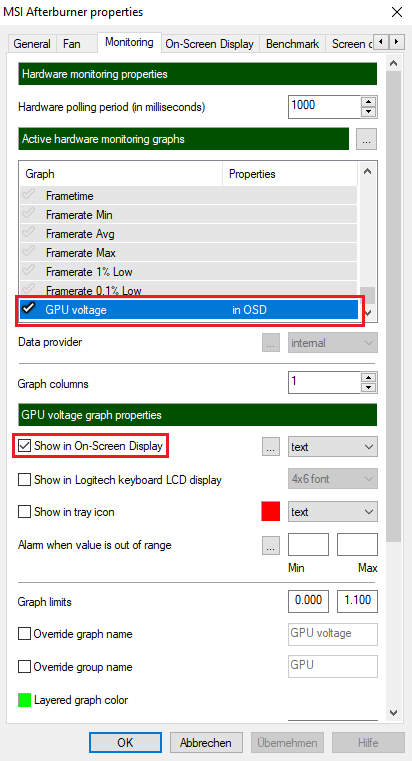Click the tab strip right scroll arrow

[x=397, y=42]
